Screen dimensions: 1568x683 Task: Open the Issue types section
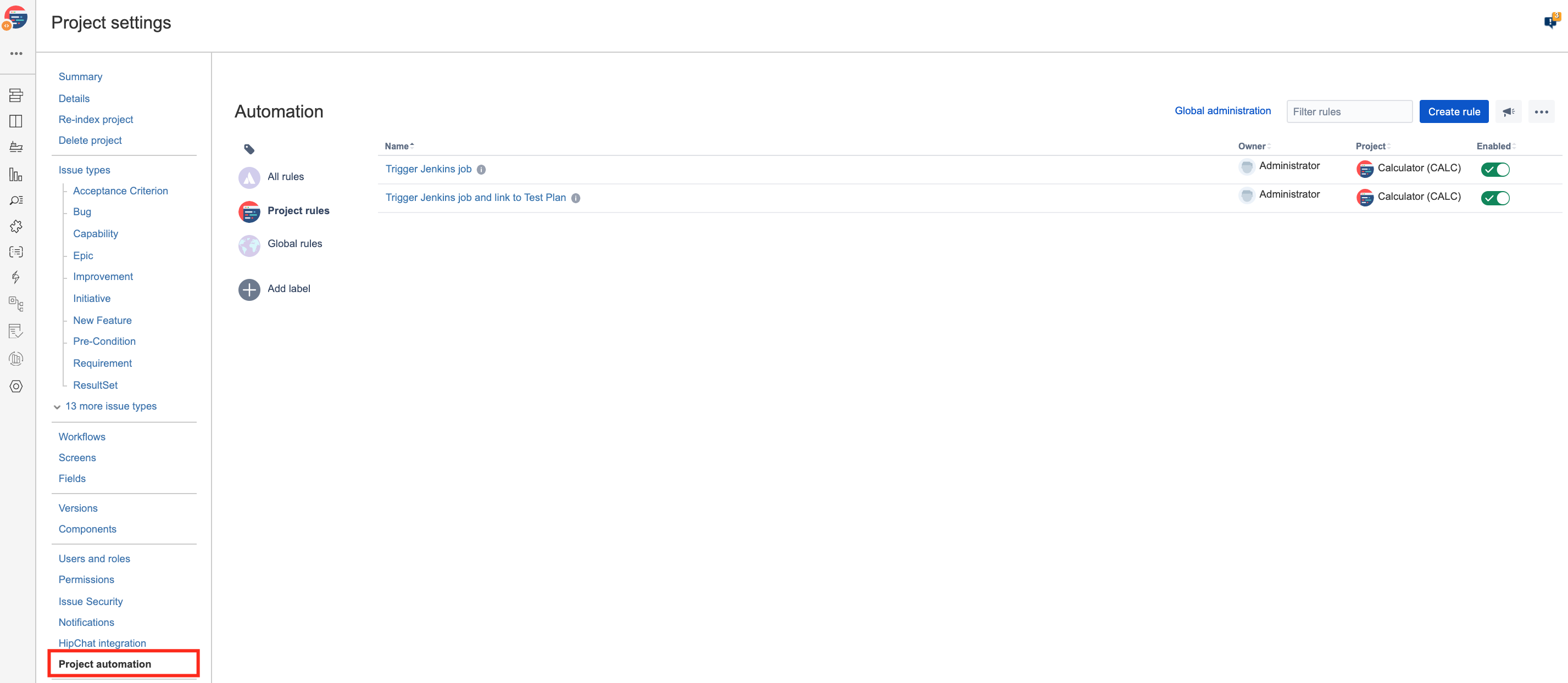coord(84,170)
